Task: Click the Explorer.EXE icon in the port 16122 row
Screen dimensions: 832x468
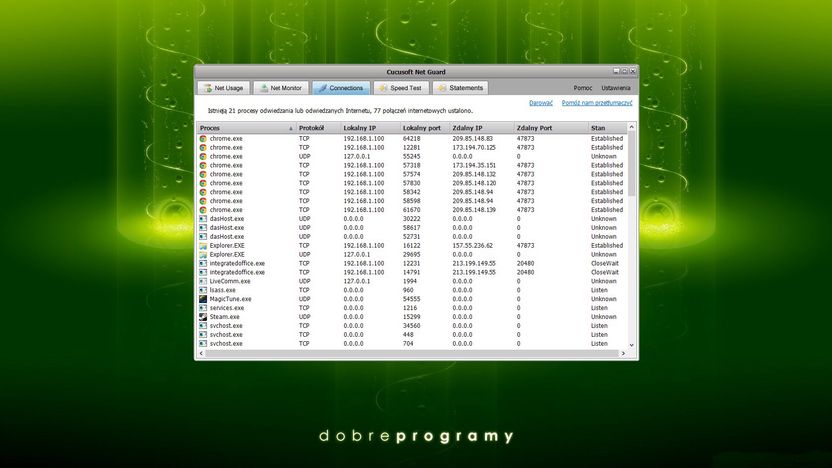Action: pos(203,246)
